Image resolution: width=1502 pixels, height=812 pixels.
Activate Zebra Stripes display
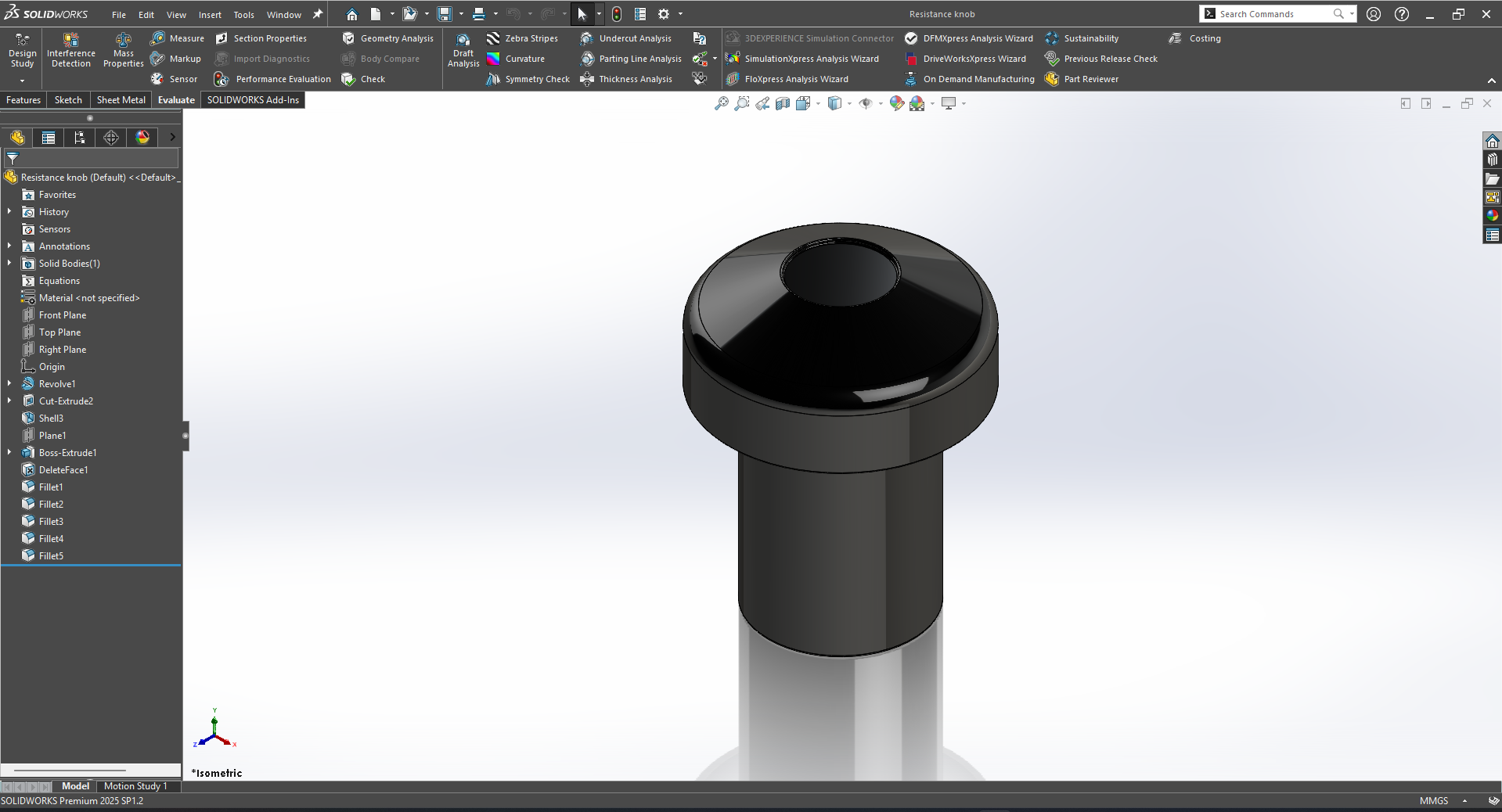click(522, 38)
